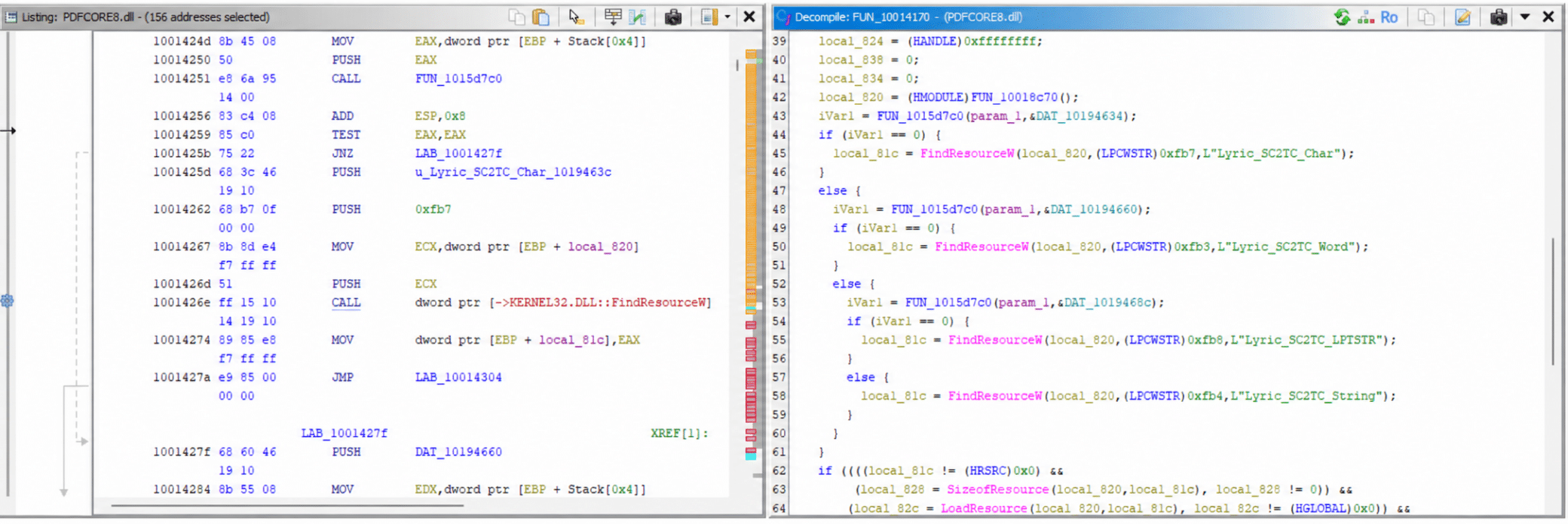Toggle the Ro read-only display button
This screenshot has height=524, width=1568.
(1389, 17)
